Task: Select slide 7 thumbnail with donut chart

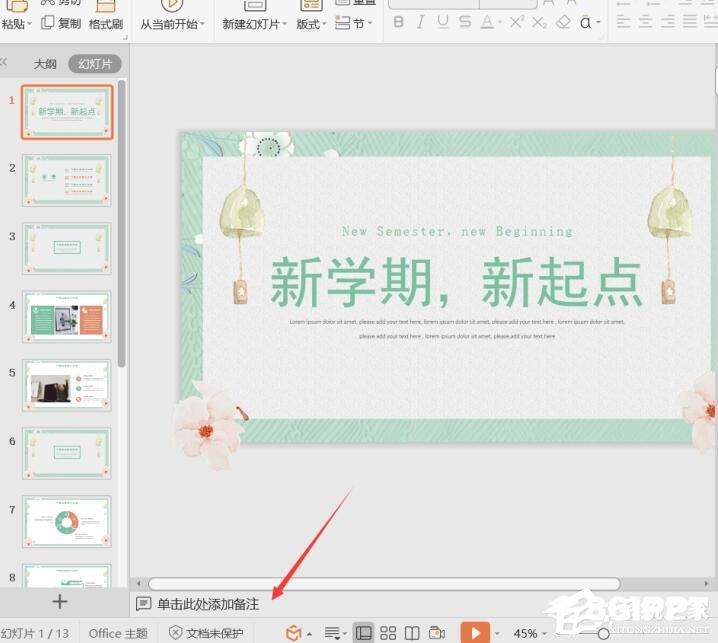Action: tap(67, 522)
